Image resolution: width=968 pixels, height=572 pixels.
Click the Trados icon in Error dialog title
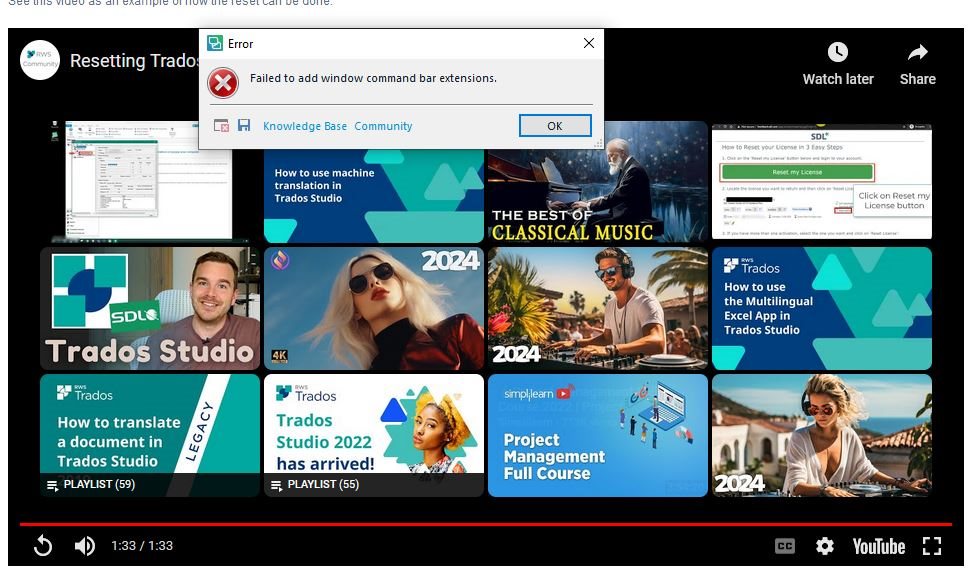tap(215, 43)
